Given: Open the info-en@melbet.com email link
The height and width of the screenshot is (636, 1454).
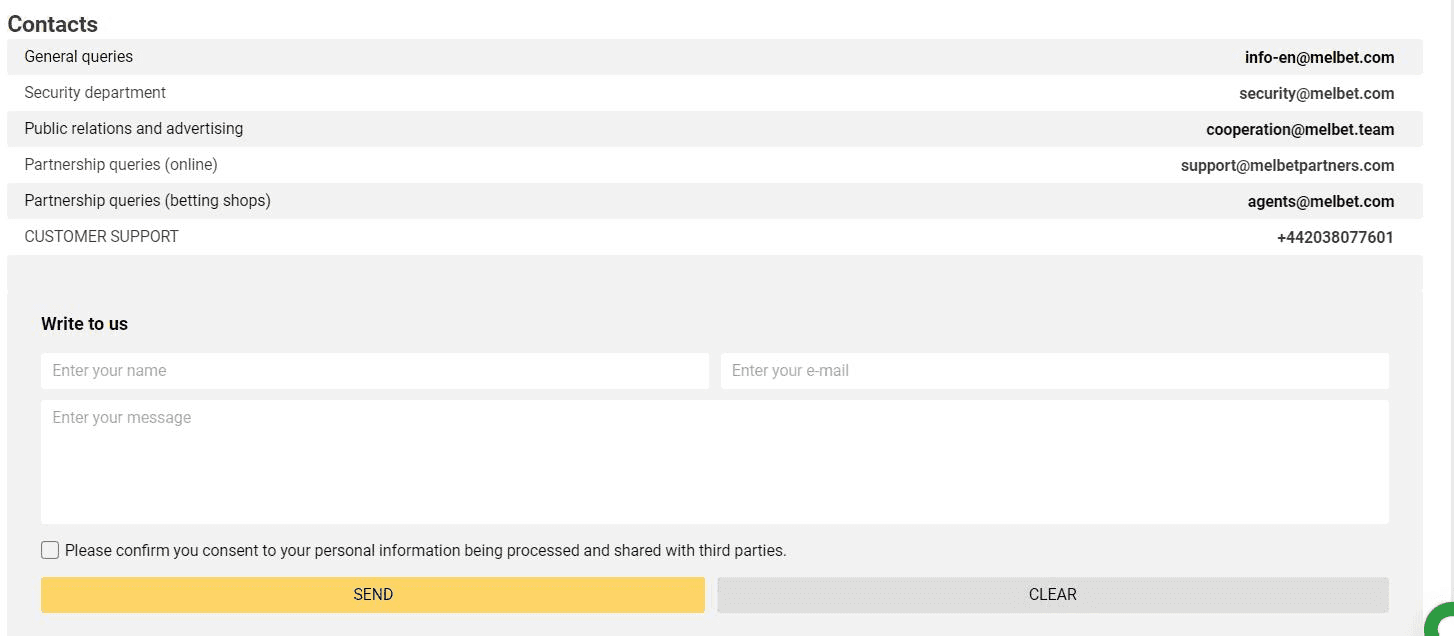Looking at the screenshot, I should (x=1319, y=58).
